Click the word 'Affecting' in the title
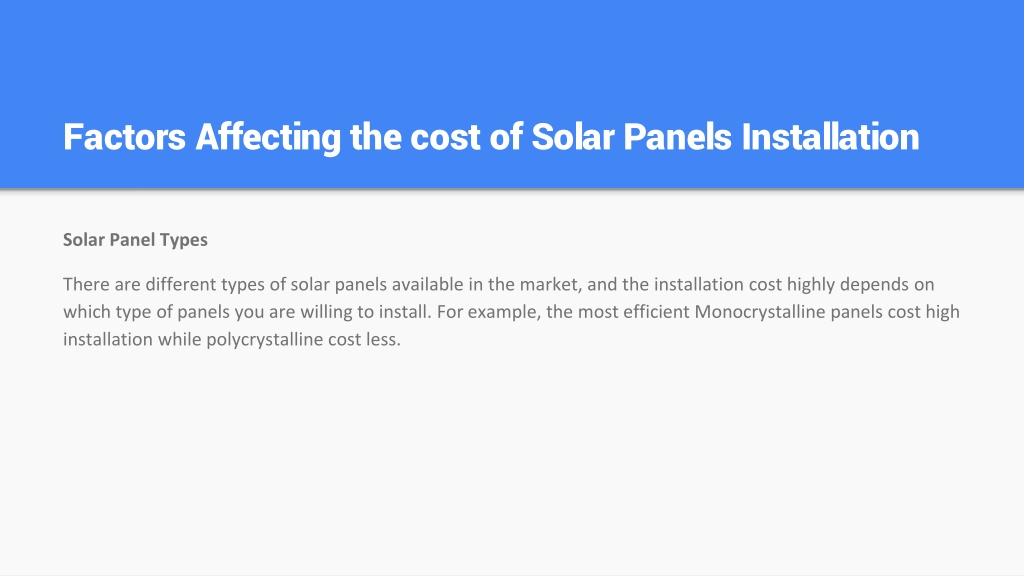1024x576 pixels. coord(268,137)
